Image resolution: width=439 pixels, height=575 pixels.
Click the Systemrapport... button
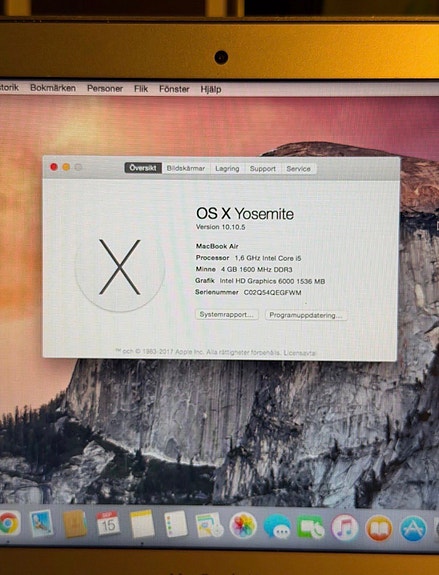(x=226, y=315)
